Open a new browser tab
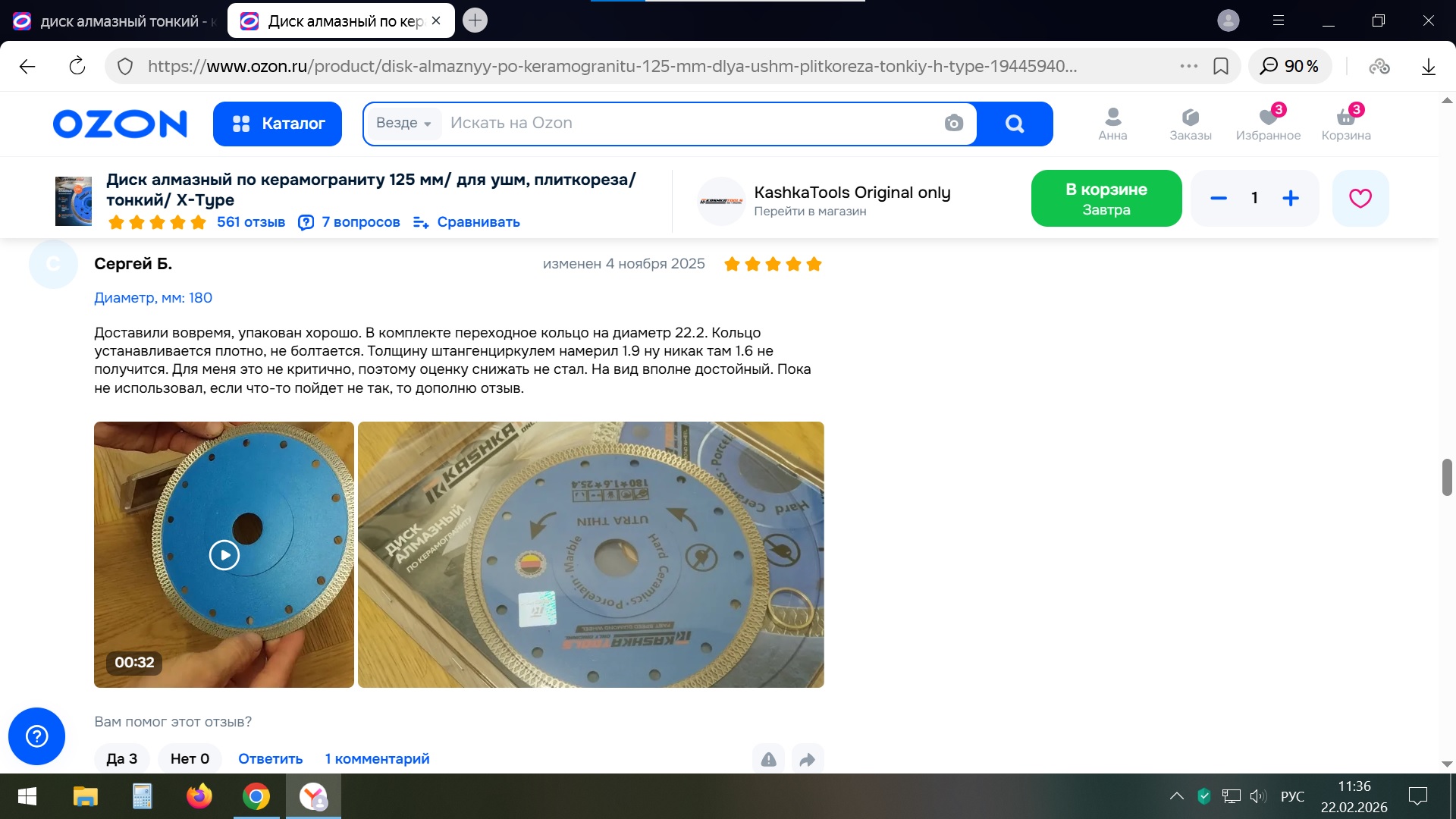The width and height of the screenshot is (1456, 819). tap(475, 20)
